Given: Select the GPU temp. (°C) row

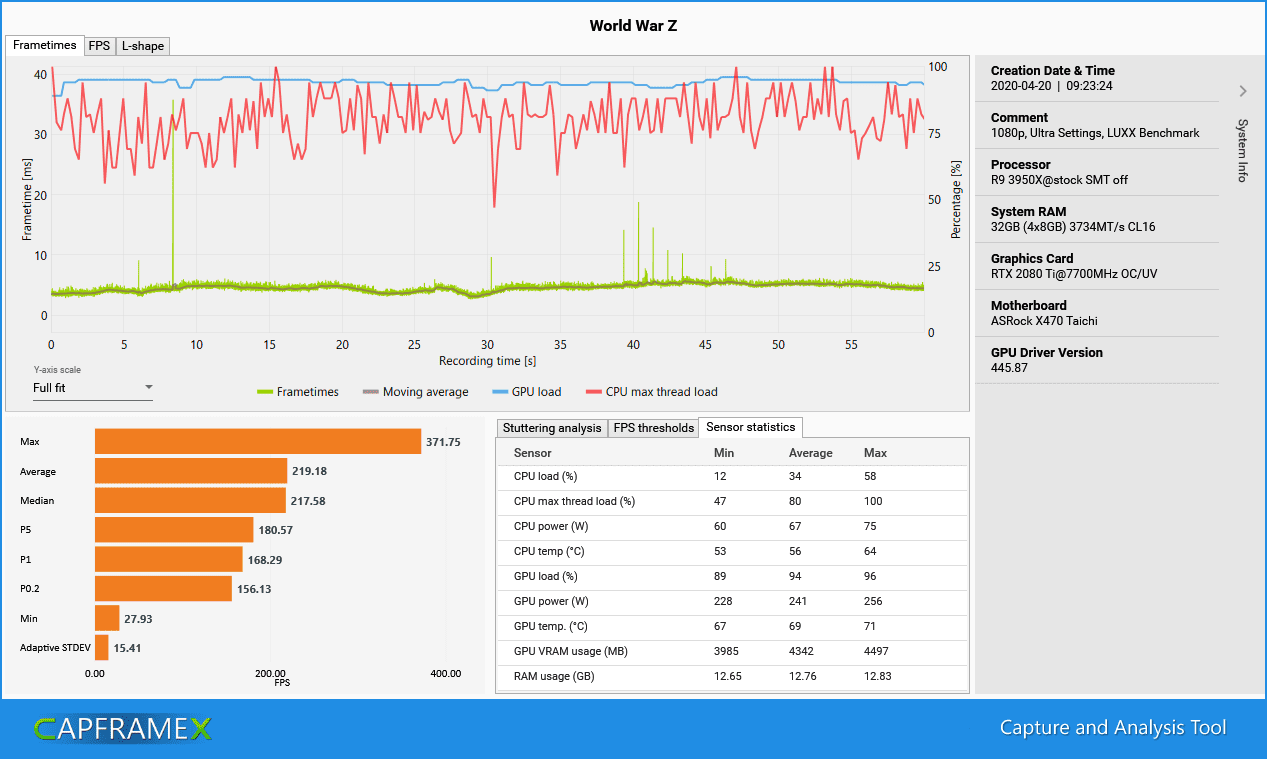Looking at the screenshot, I should (732, 627).
